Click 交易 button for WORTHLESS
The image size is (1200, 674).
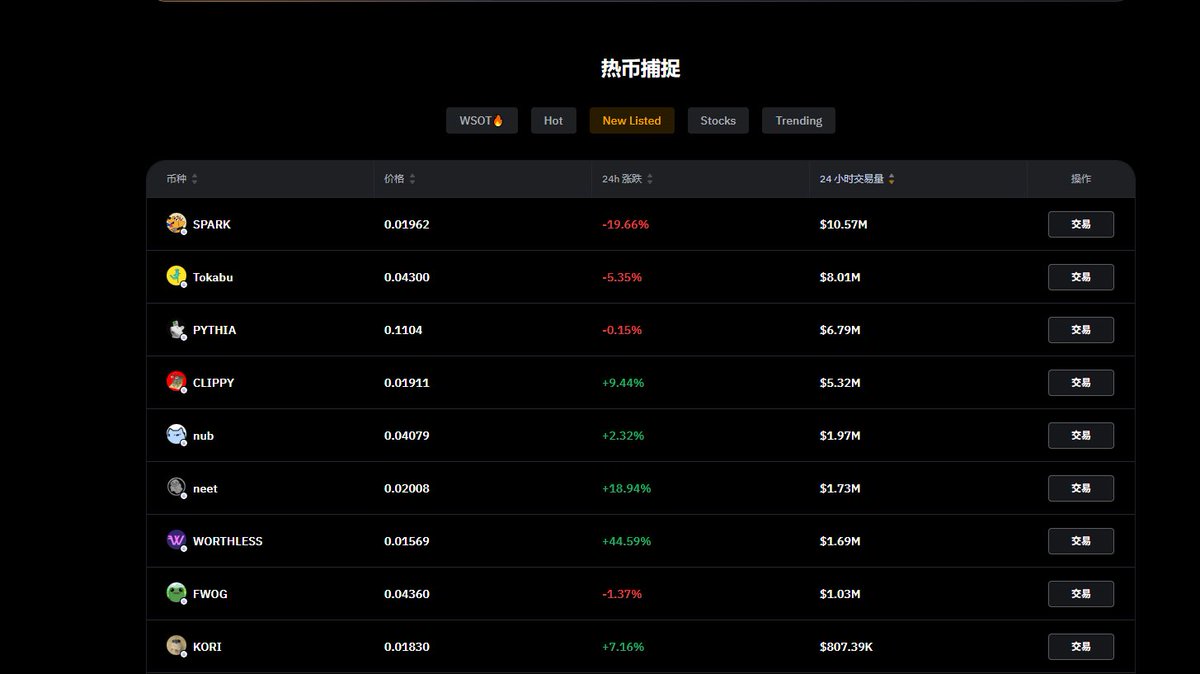click(1081, 541)
